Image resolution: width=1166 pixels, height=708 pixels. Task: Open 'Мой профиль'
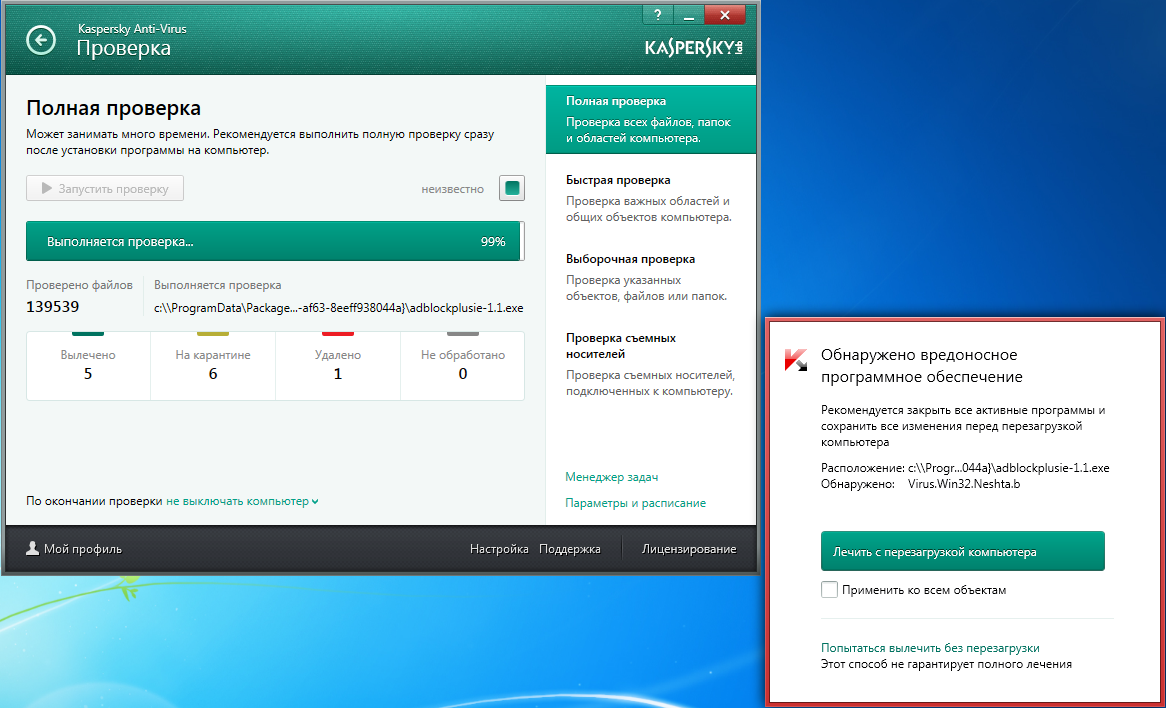74,549
